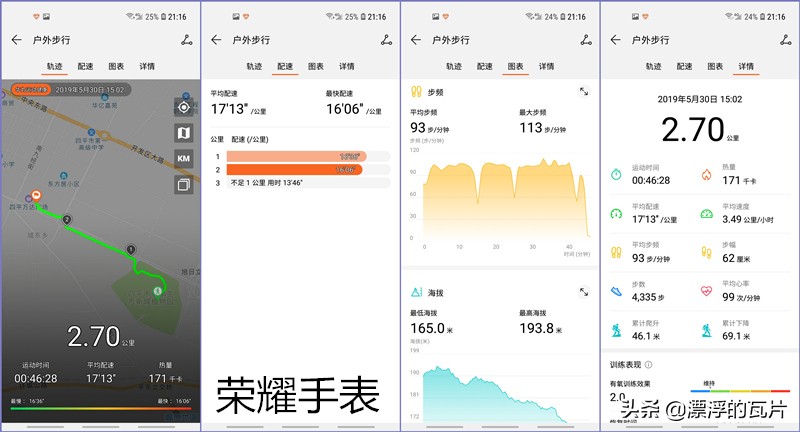Open the map type icon on the map
The image size is (800, 432).
[x=184, y=133]
